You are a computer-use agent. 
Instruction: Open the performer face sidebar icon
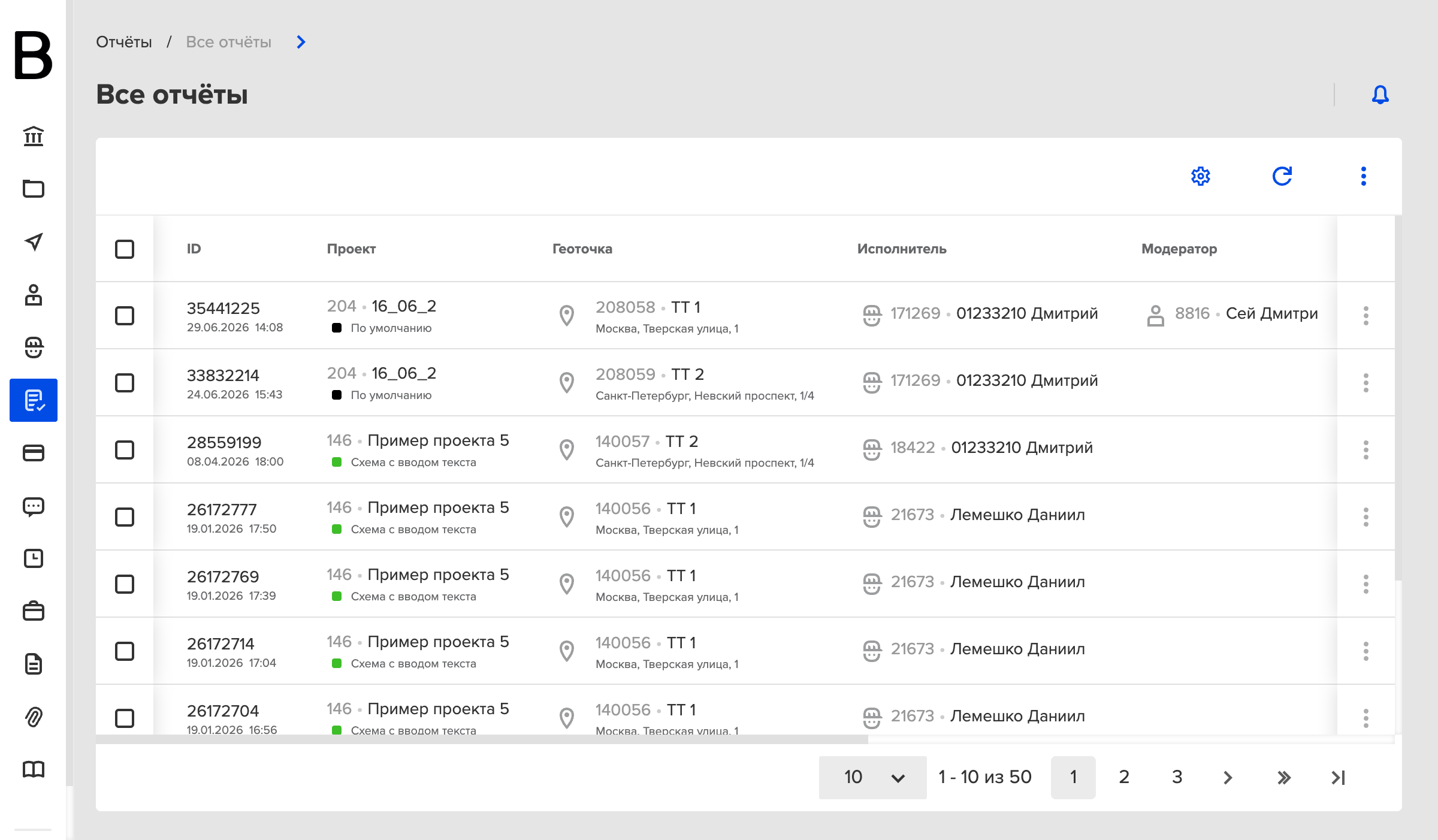click(34, 348)
